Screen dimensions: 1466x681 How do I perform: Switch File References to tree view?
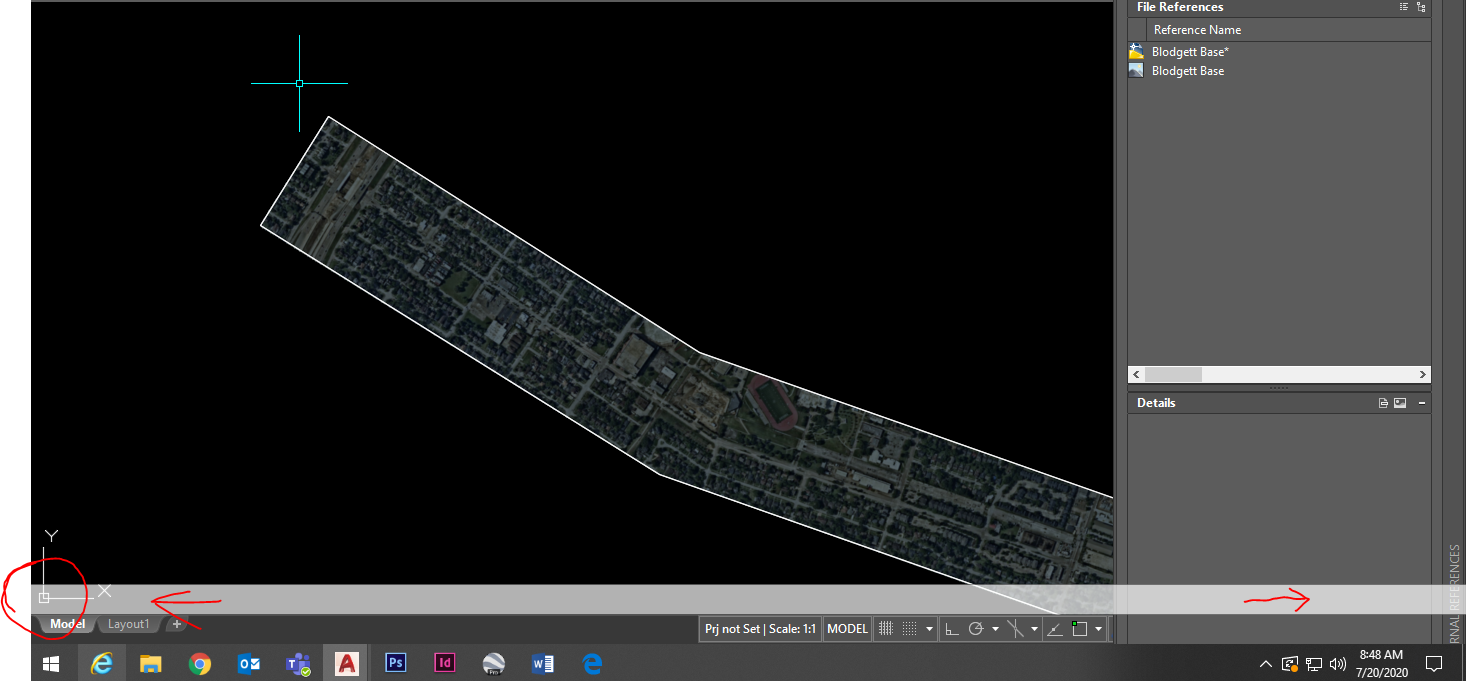point(1421,7)
